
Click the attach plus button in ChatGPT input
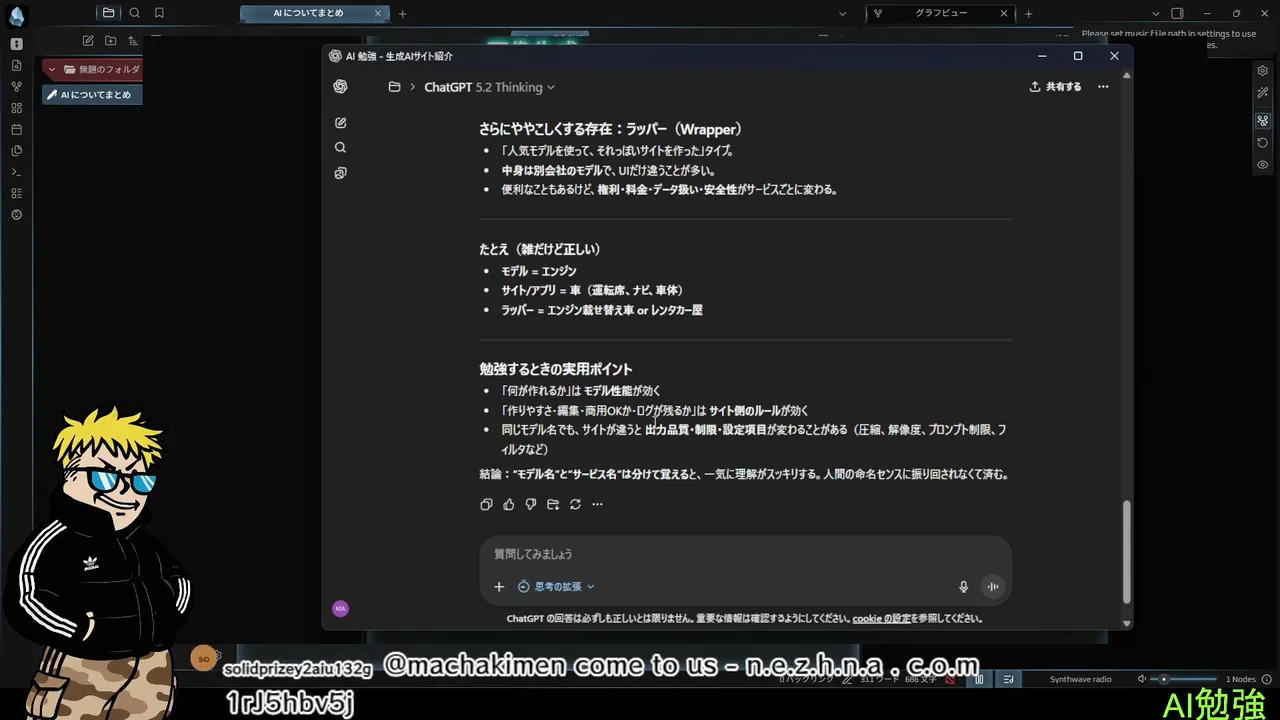tap(499, 587)
